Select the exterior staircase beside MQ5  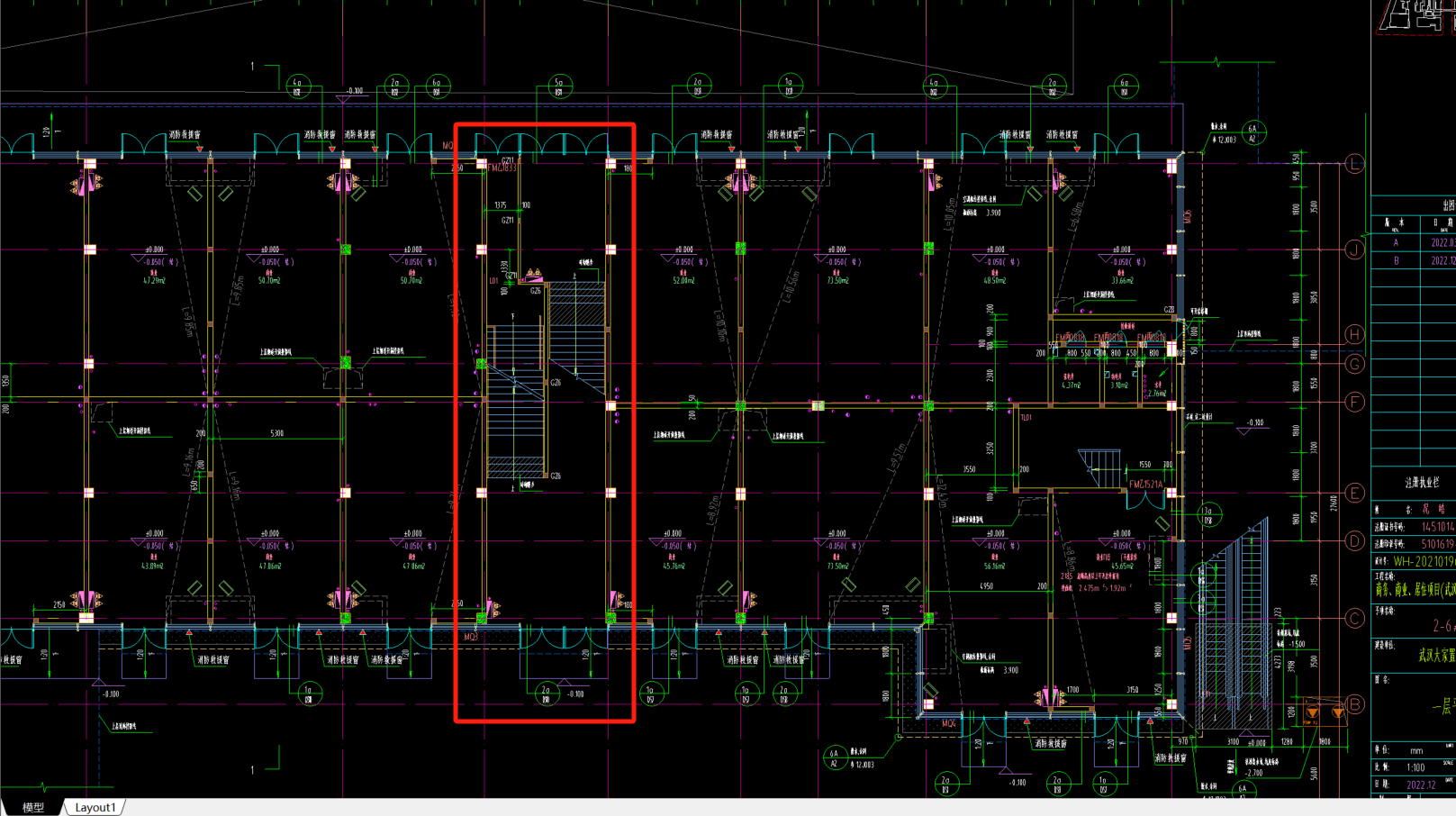1233,621
